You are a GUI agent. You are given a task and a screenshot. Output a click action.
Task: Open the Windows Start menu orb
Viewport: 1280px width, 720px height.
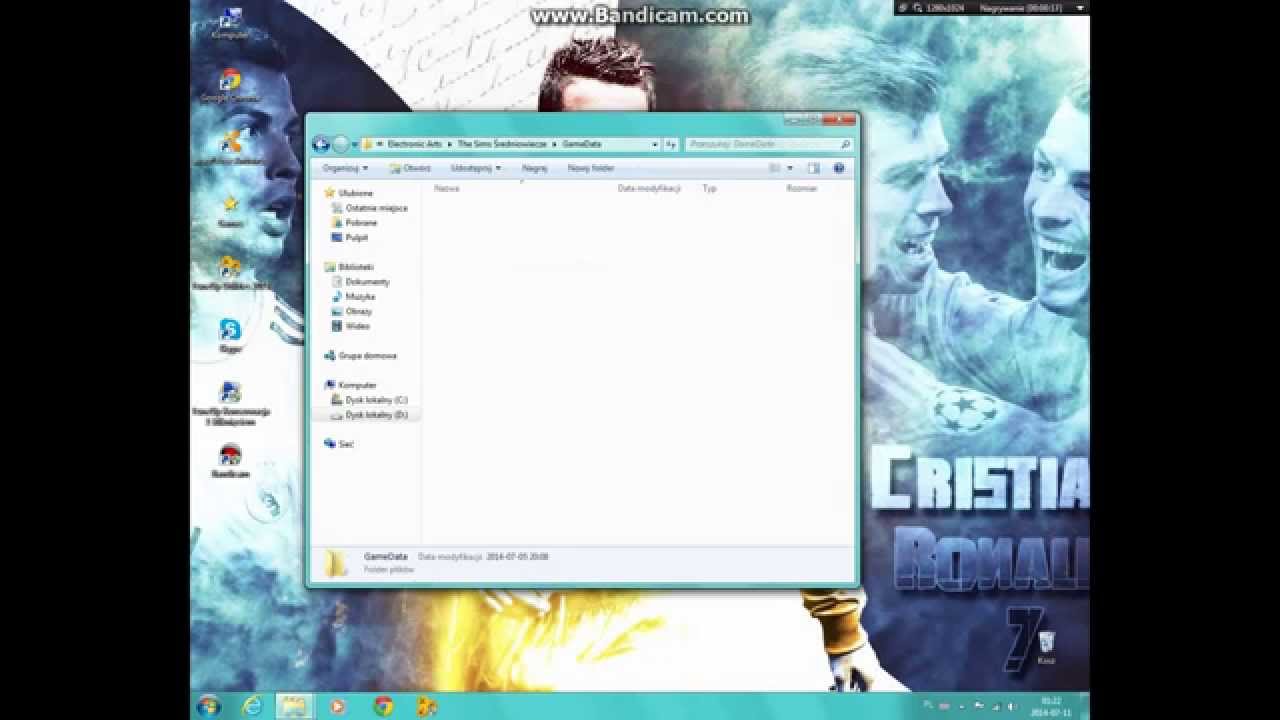tap(209, 706)
